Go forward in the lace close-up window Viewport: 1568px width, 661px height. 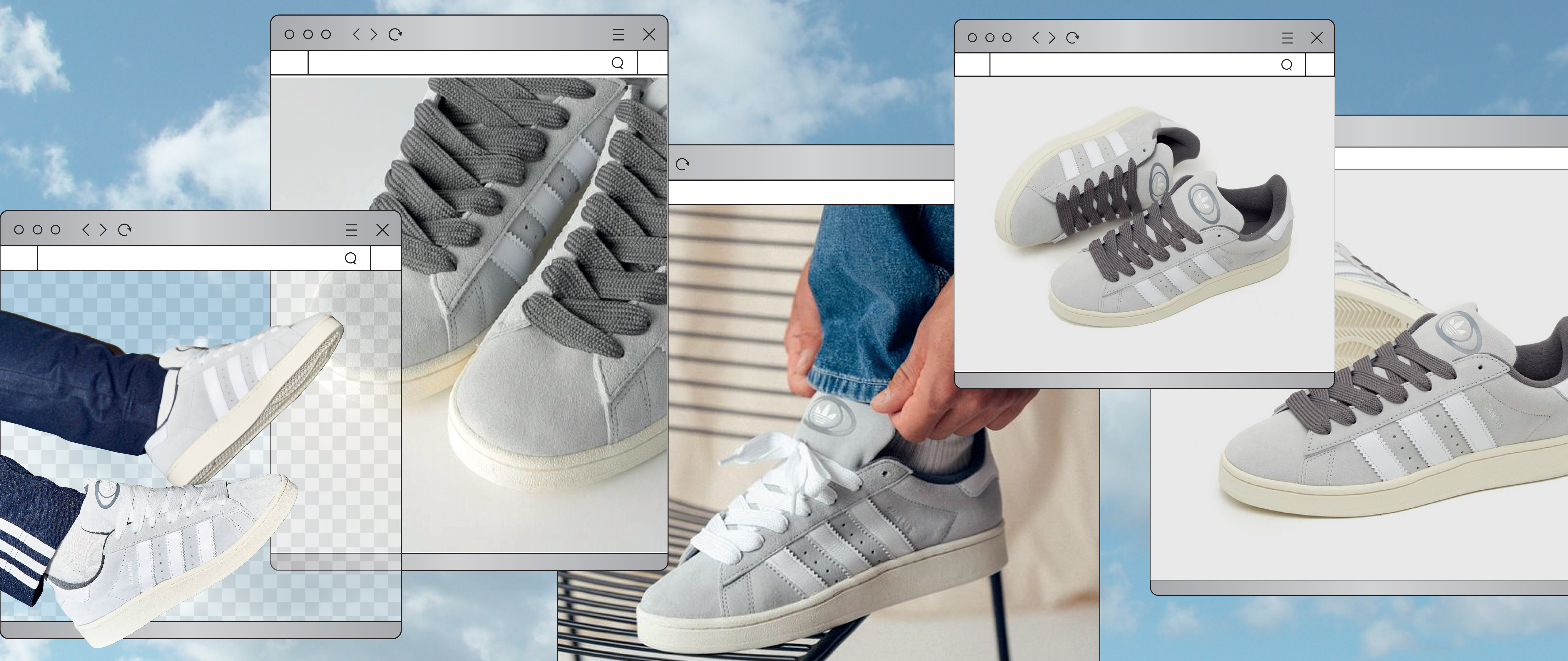pyautogui.click(x=374, y=34)
